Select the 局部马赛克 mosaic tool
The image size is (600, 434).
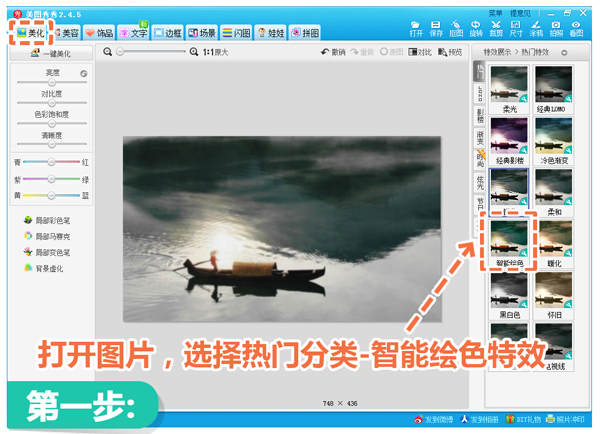[46, 236]
